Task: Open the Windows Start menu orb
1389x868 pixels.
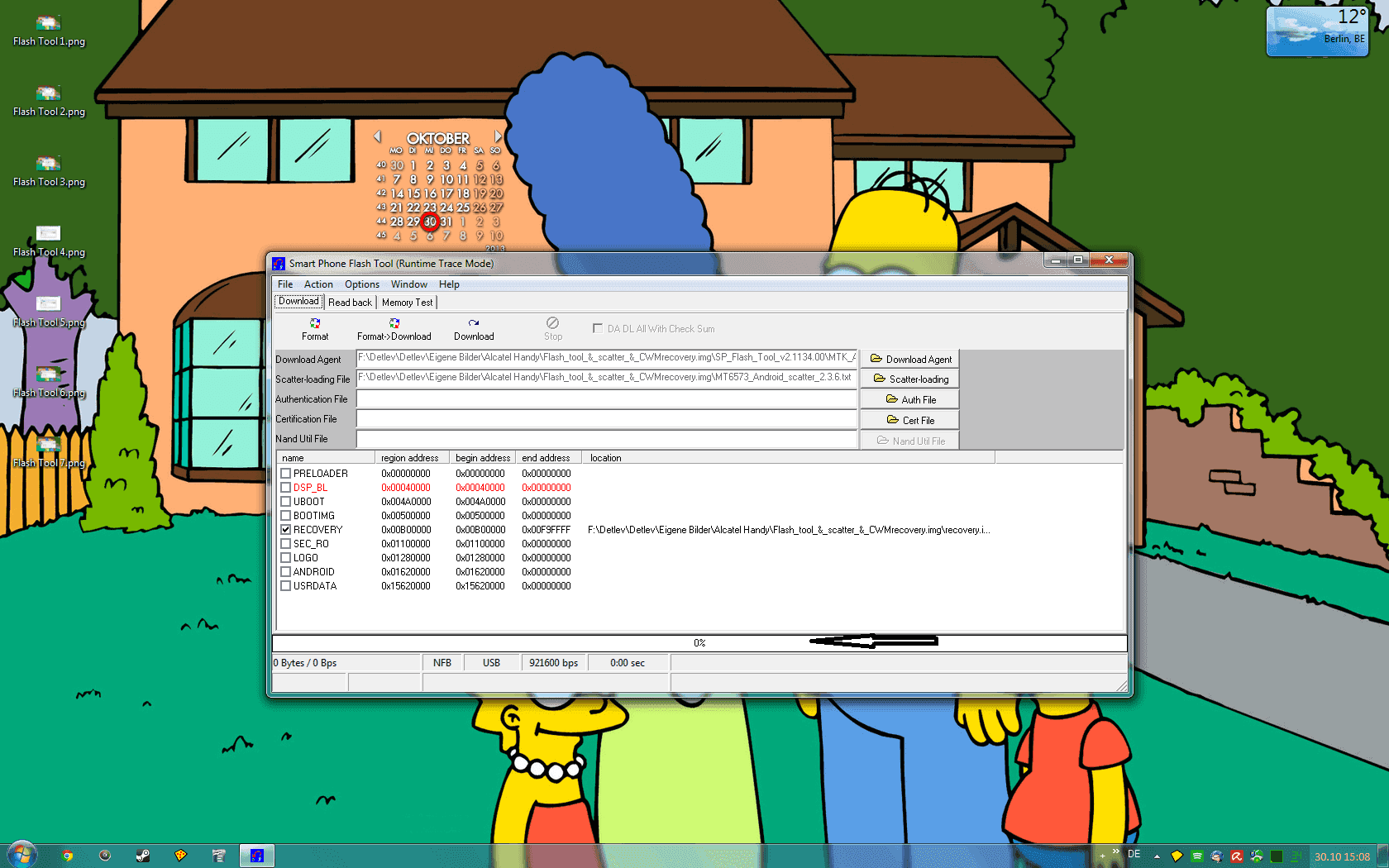Action: click(22, 855)
